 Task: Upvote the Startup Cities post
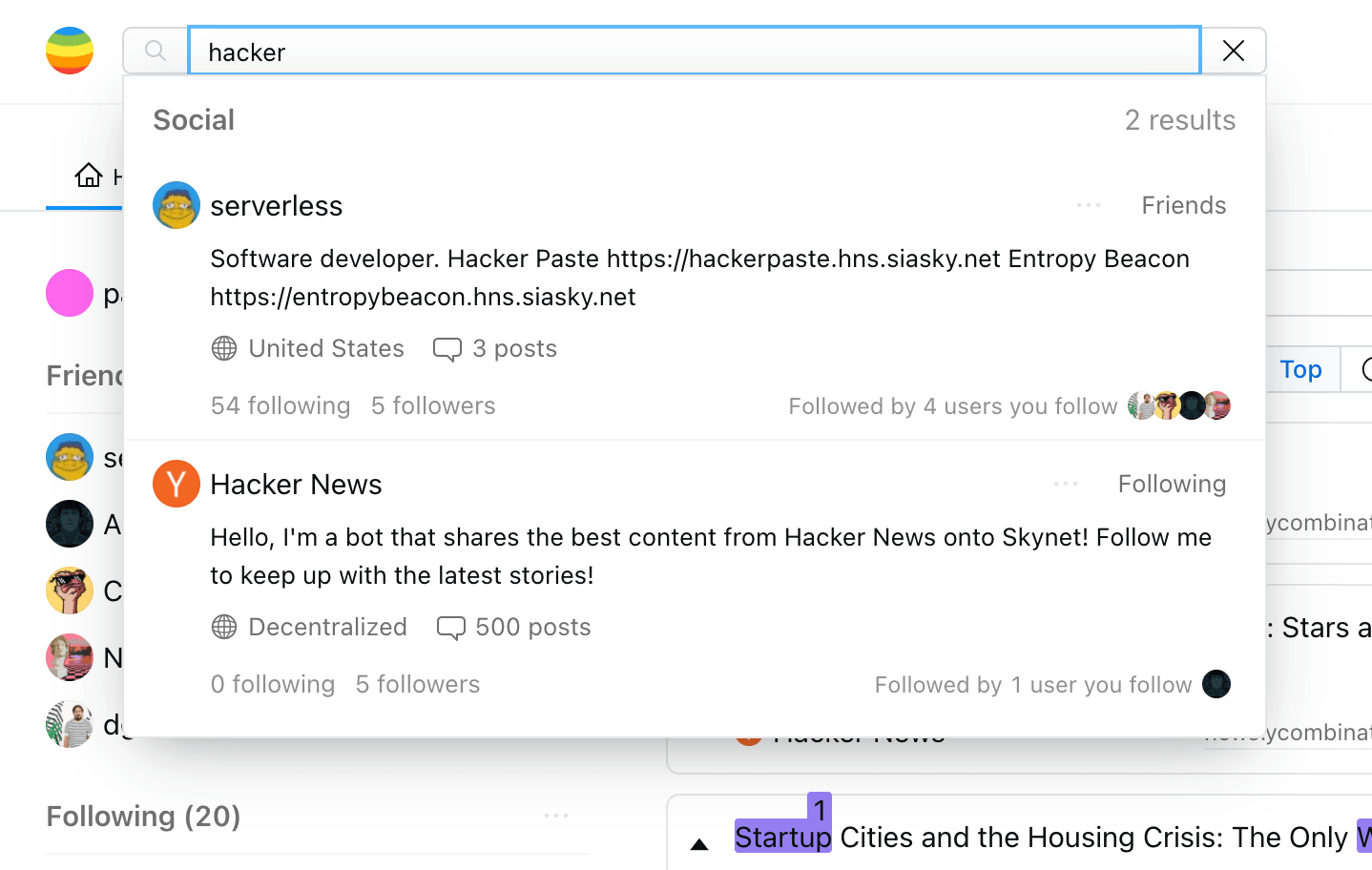(x=699, y=844)
